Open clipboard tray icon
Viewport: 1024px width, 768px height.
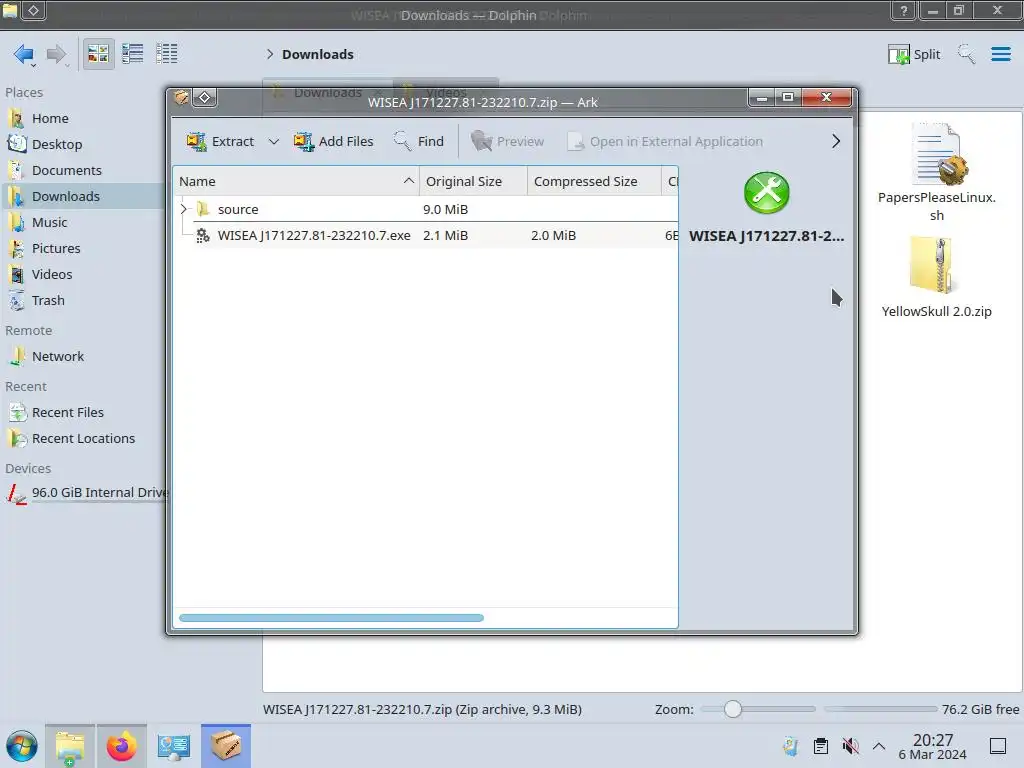pos(821,746)
